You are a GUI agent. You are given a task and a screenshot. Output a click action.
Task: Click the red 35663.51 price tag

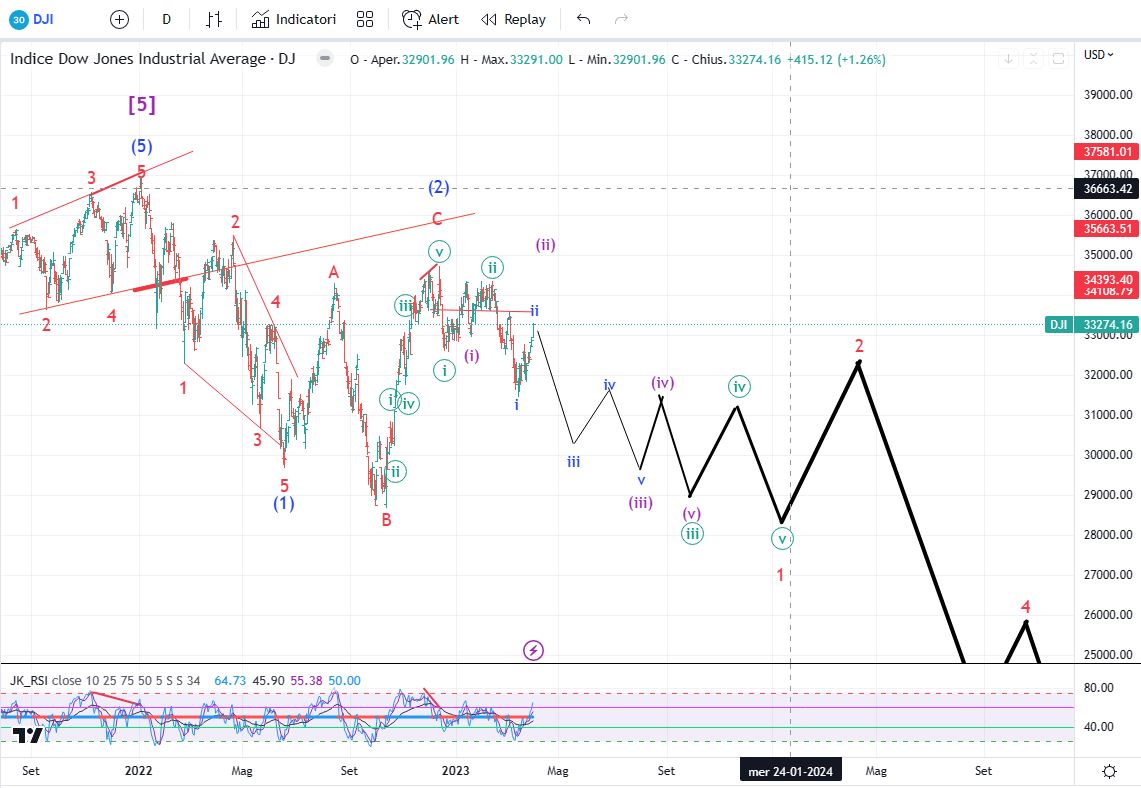point(1107,228)
